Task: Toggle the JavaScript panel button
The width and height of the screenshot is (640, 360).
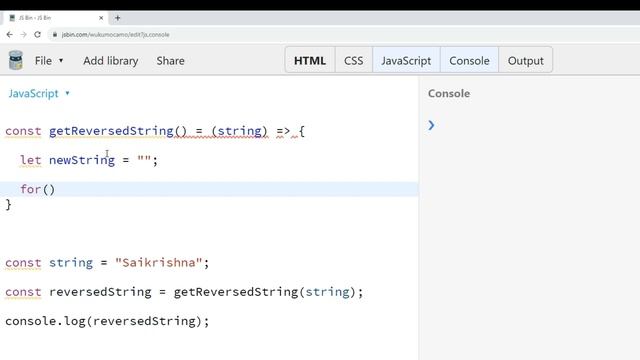Action: [406, 60]
